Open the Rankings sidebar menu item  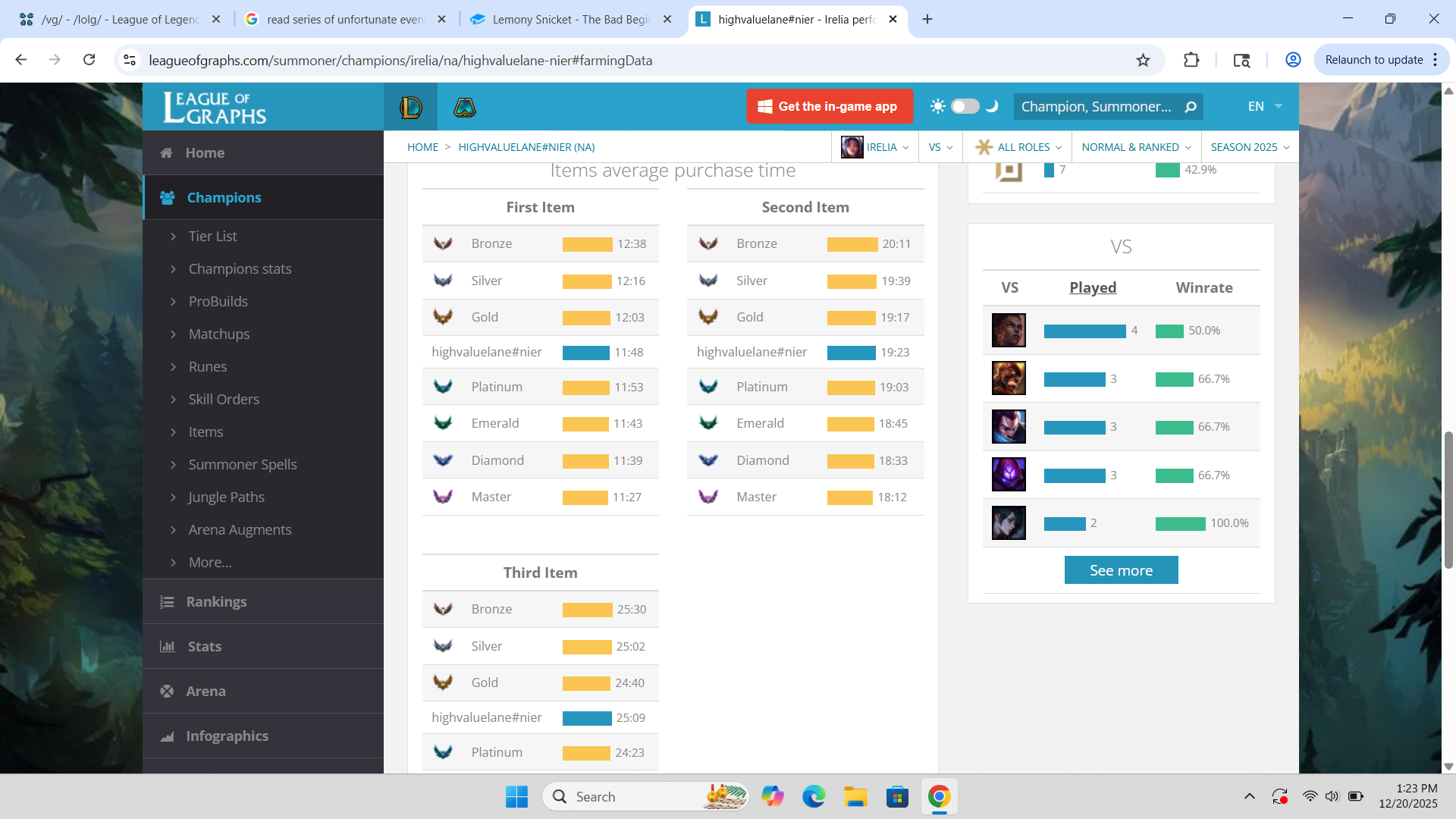tap(216, 601)
